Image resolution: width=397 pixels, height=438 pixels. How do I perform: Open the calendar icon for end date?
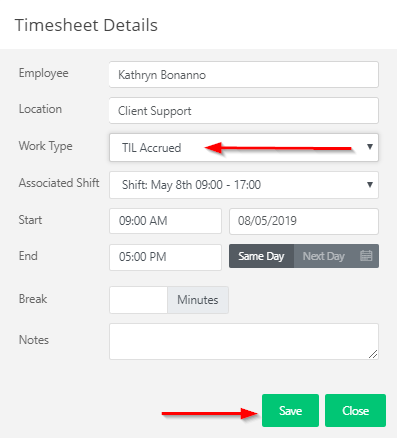tap(366, 256)
